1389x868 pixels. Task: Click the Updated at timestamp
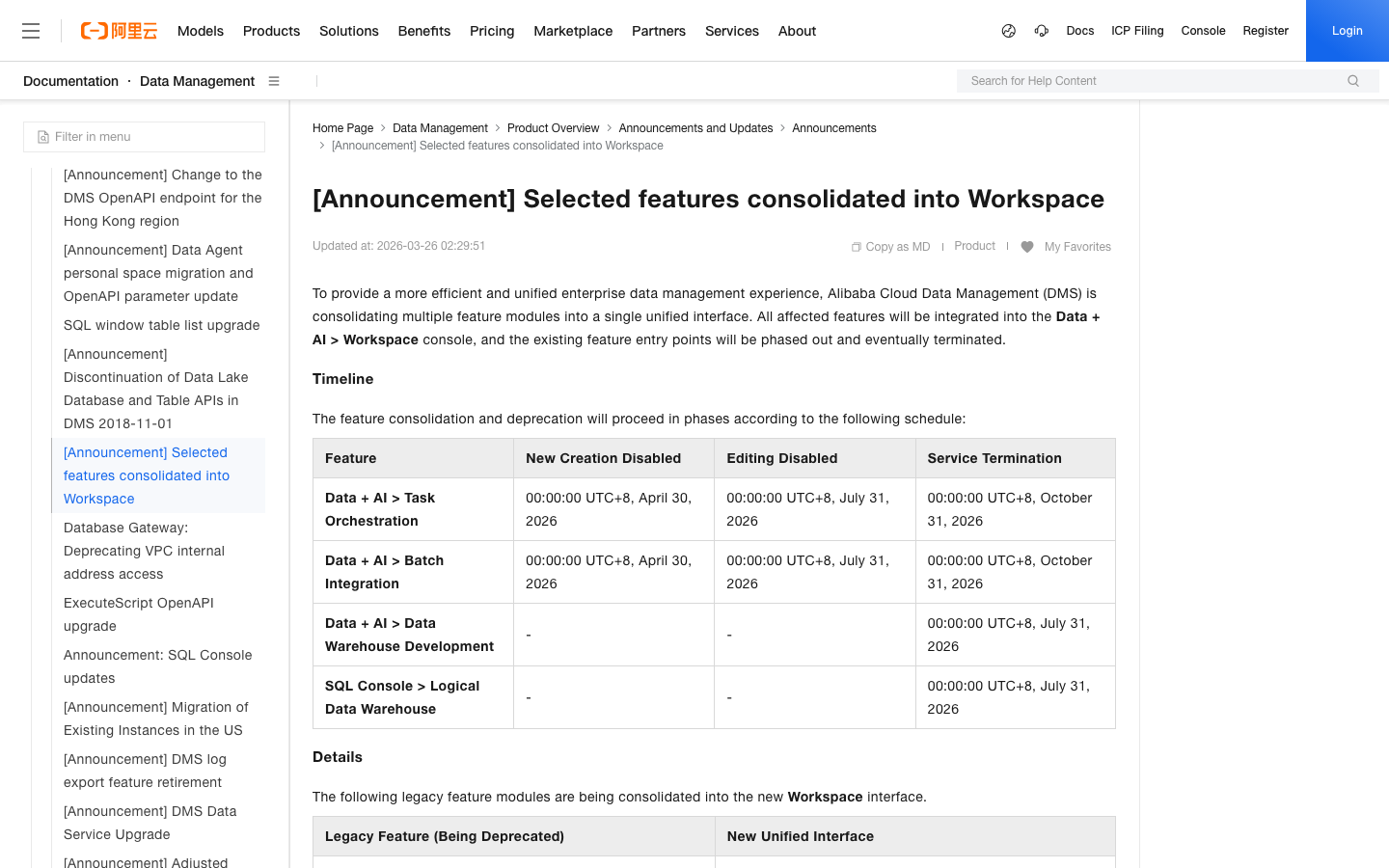point(398,246)
